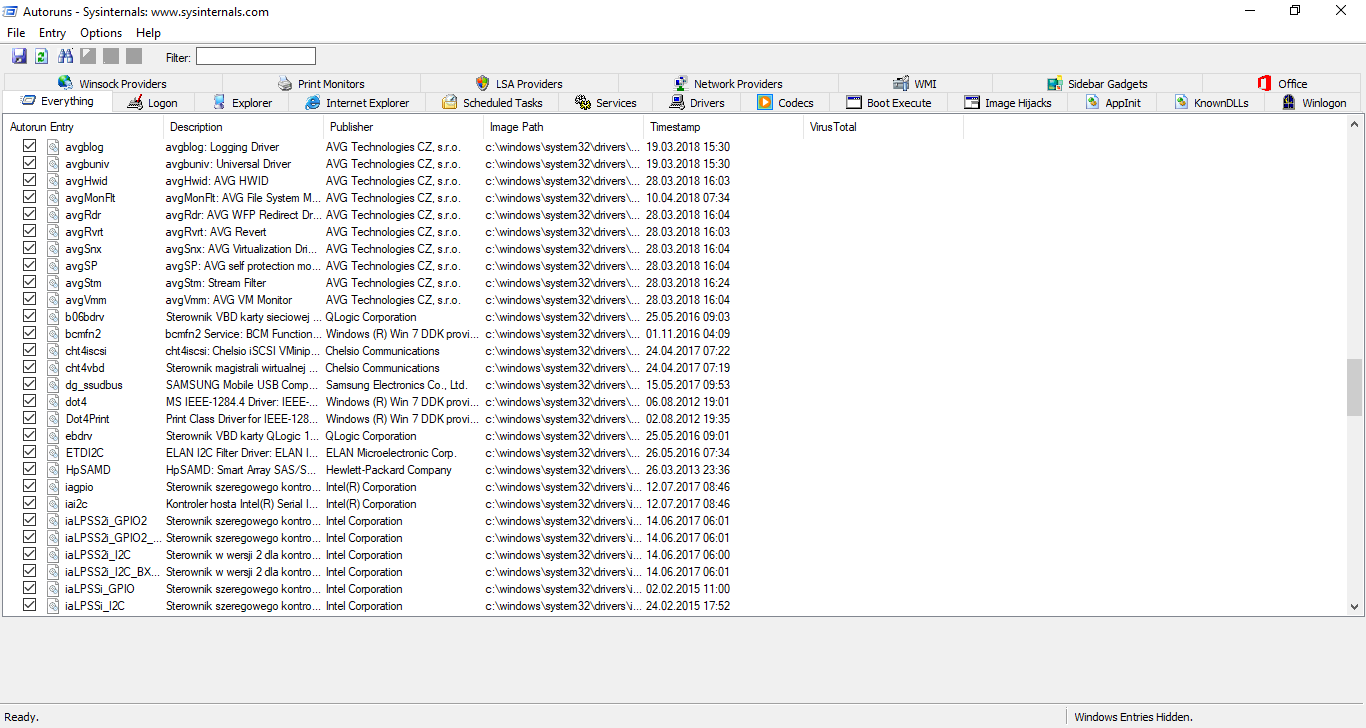The width and height of the screenshot is (1366, 728).
Task: Sort by the Description column header
Action: pos(244,127)
